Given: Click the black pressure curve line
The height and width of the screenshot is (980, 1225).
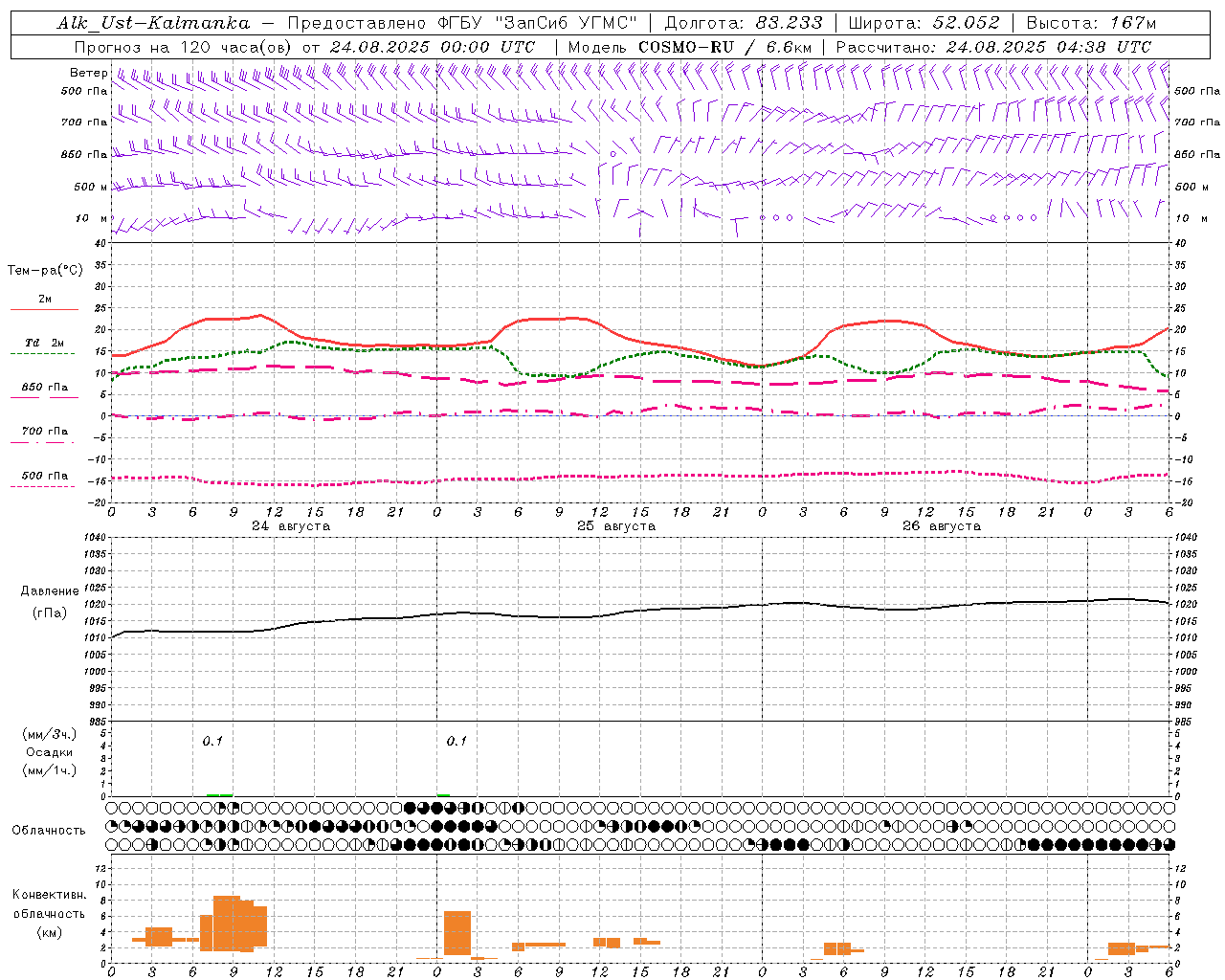Looking at the screenshot, I should 641,610.
